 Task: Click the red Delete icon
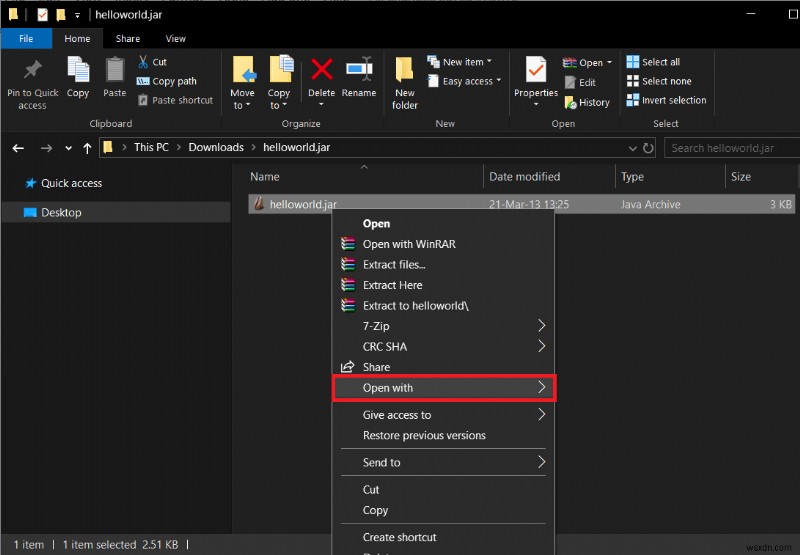(321, 78)
